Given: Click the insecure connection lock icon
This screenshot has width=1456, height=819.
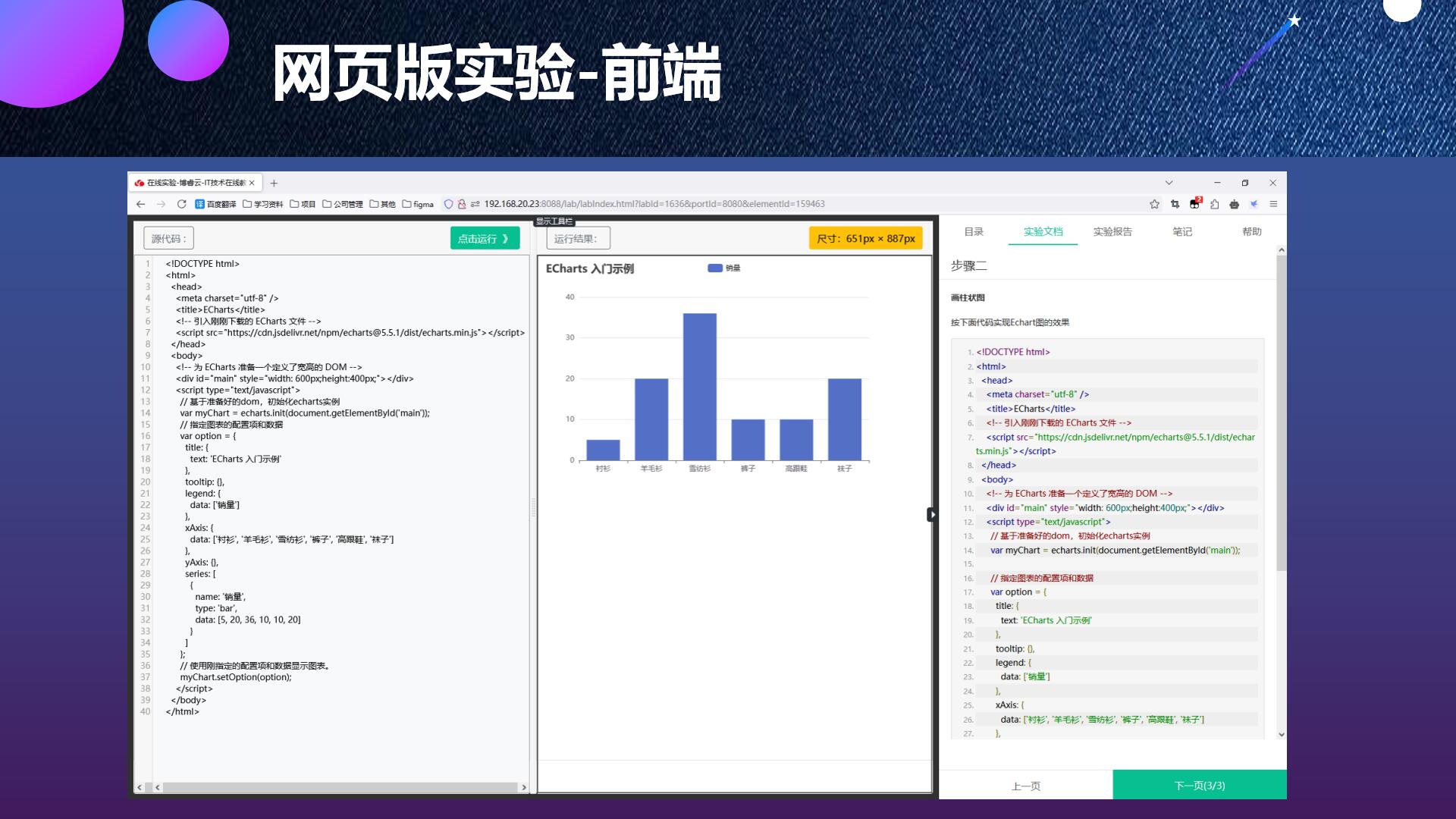Looking at the screenshot, I should click(461, 204).
